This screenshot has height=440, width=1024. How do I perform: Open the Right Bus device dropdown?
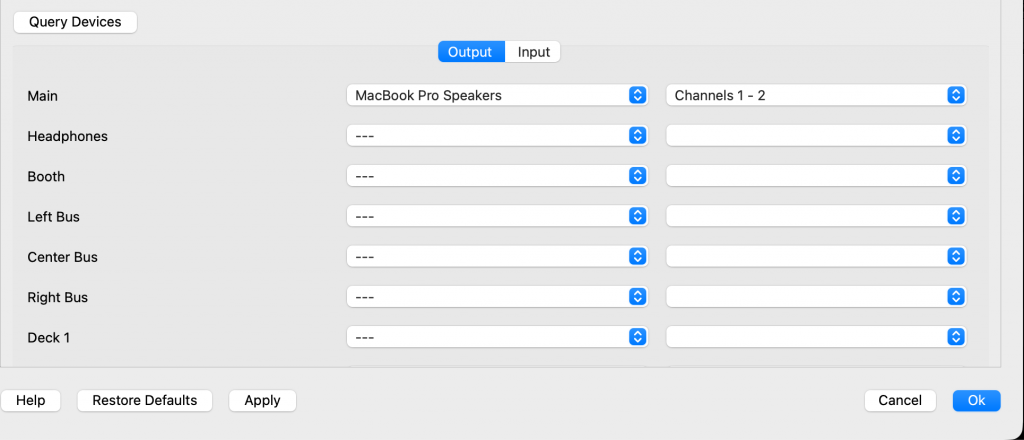point(497,297)
